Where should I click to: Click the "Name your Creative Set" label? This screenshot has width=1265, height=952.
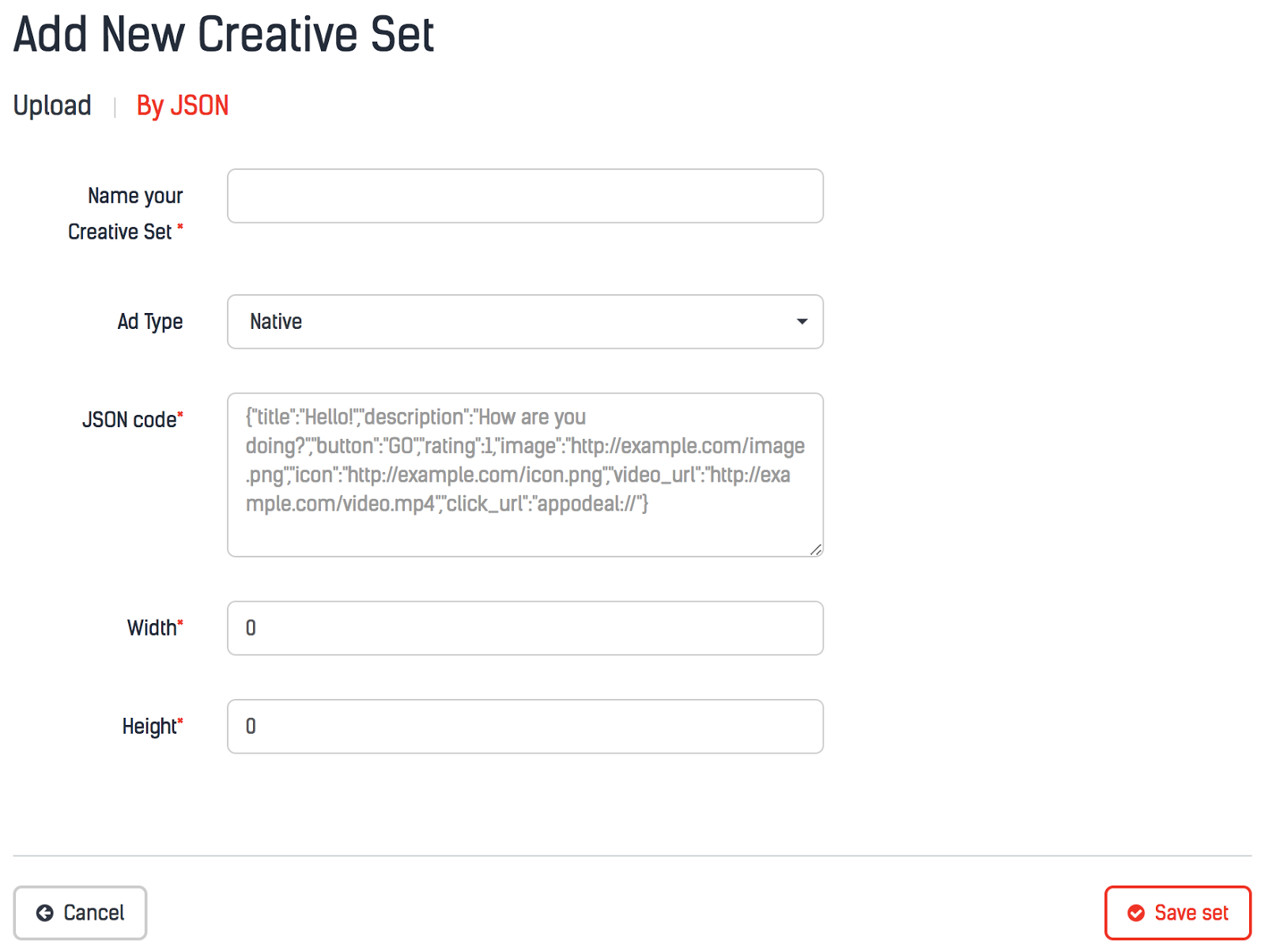[126, 213]
